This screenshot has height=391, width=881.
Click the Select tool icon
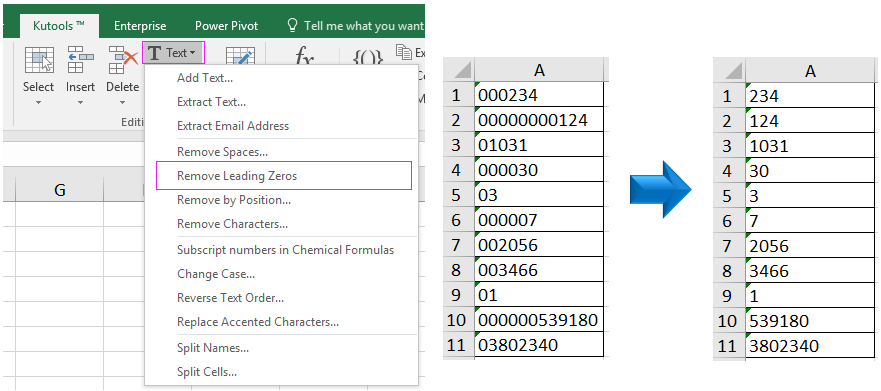[x=39, y=60]
